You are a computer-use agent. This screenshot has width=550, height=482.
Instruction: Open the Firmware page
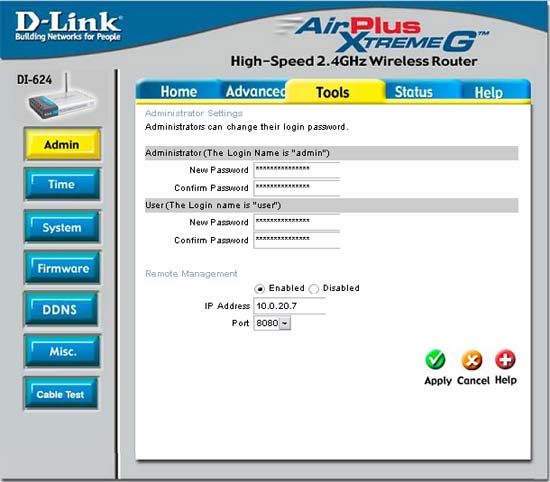click(62, 268)
